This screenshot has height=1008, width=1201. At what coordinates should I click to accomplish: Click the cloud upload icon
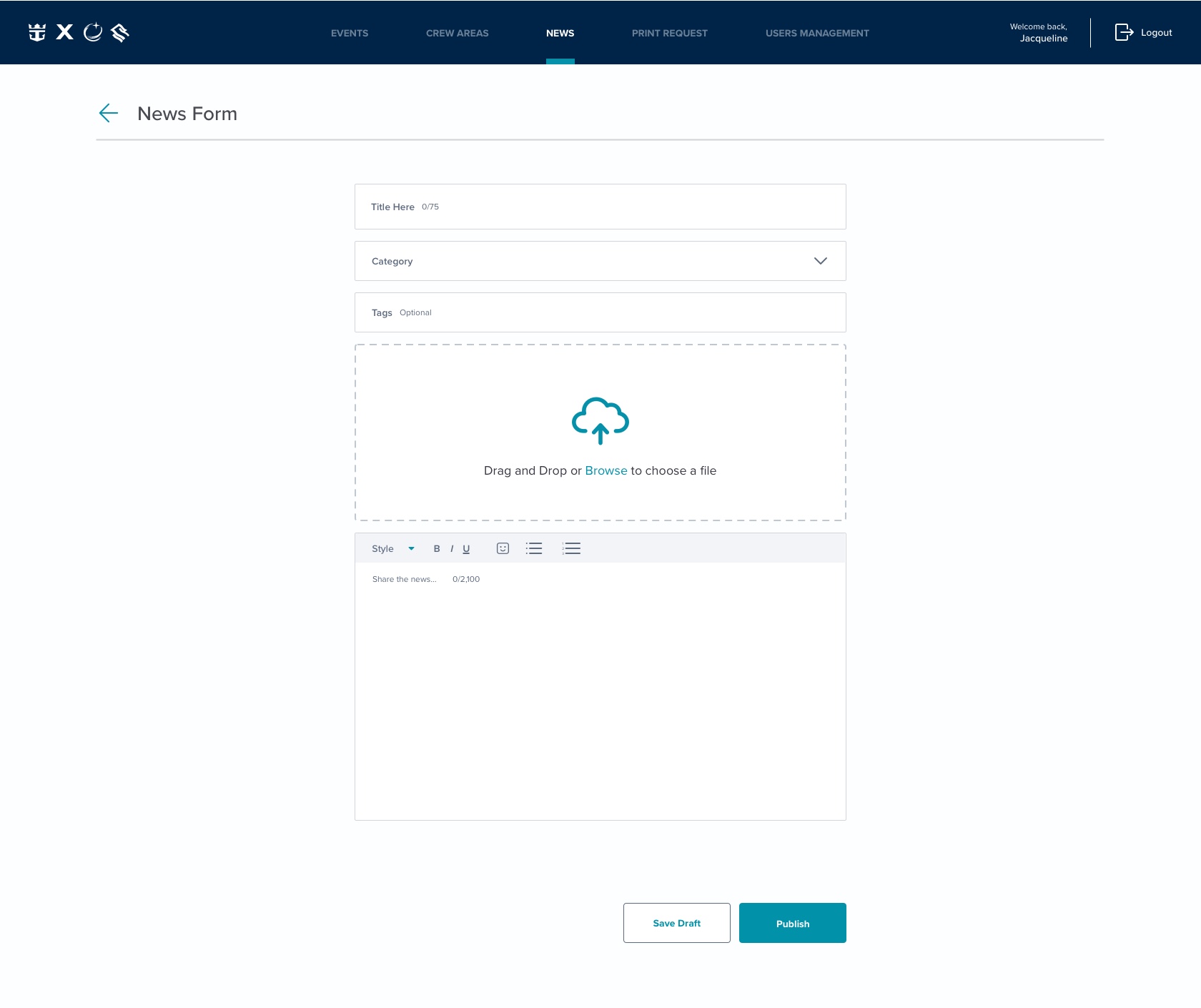(x=600, y=420)
